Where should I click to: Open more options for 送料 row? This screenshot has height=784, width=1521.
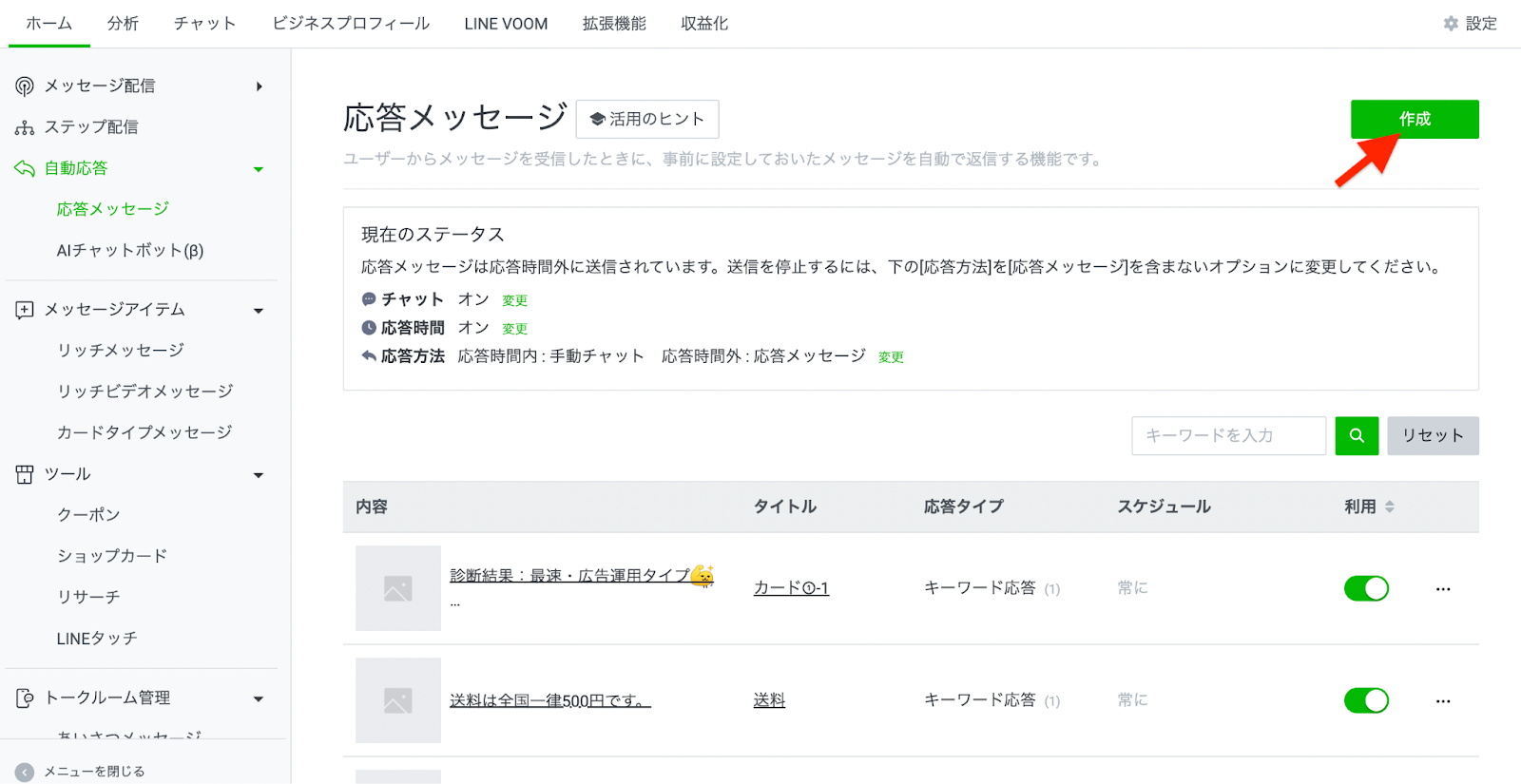[1443, 701]
